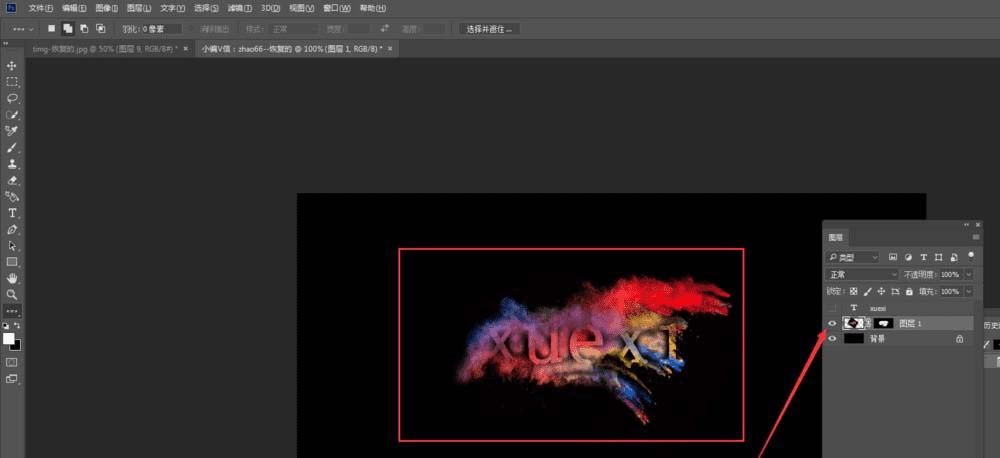1000x458 pixels.
Task: Lock transparent pixels in Layers panel
Action: [853, 292]
